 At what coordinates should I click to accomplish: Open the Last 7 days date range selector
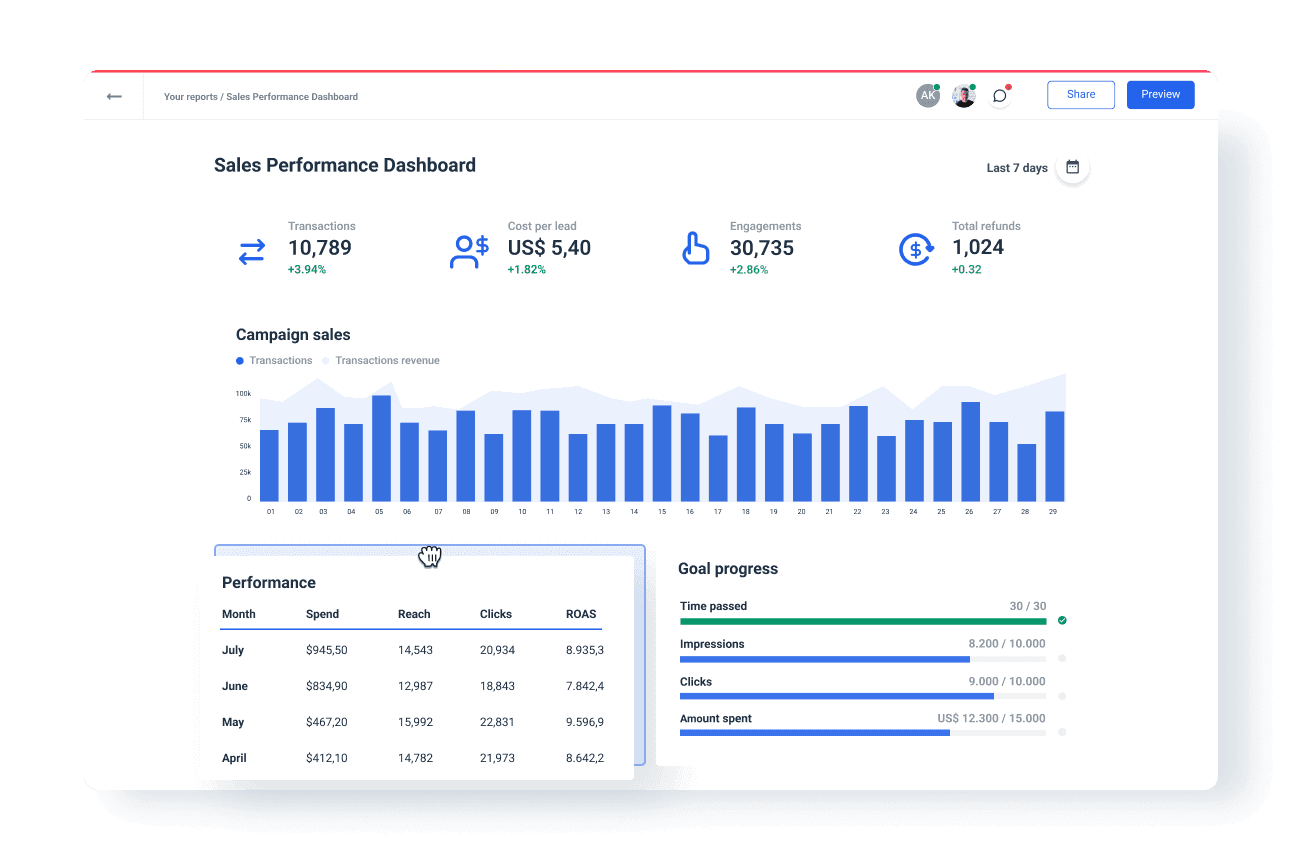(1016, 167)
